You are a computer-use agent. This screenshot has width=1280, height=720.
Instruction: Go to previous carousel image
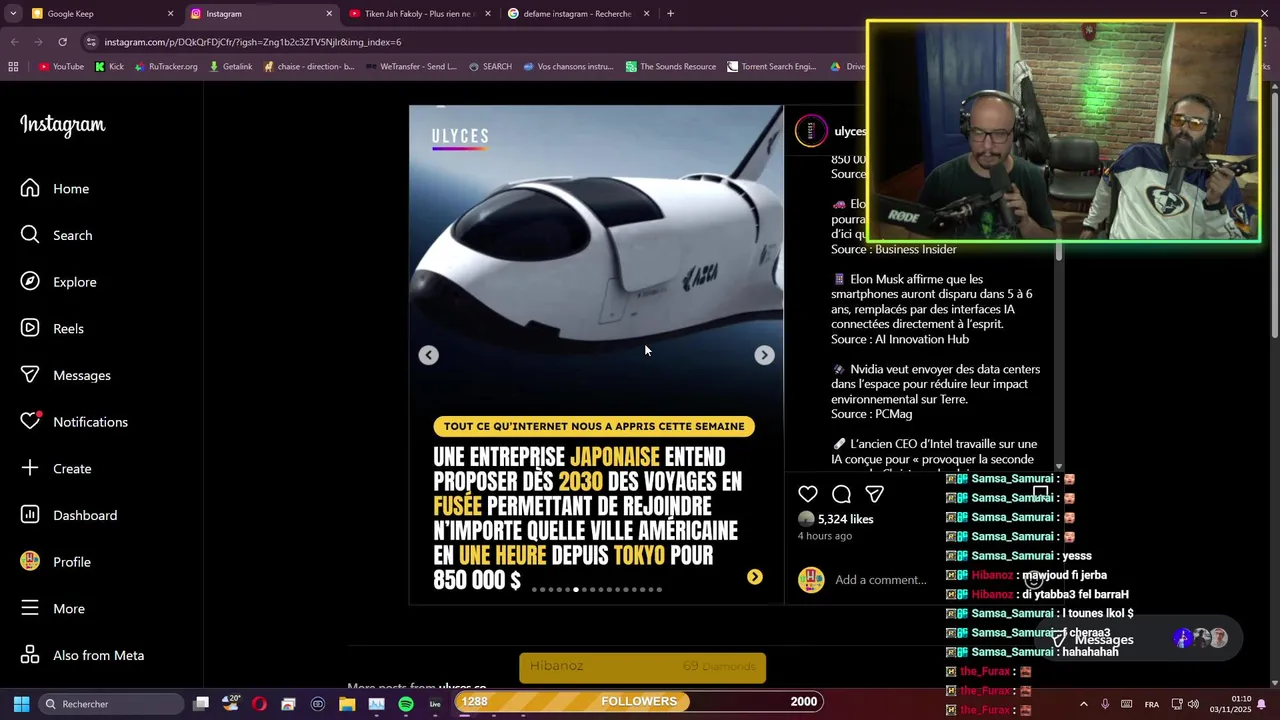point(428,355)
